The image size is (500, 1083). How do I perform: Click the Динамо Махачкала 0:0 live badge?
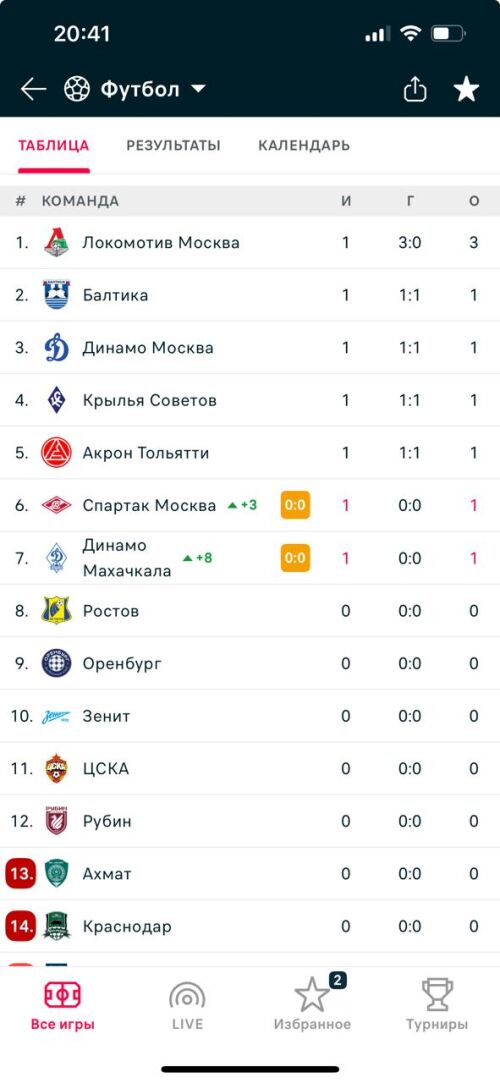(x=295, y=557)
